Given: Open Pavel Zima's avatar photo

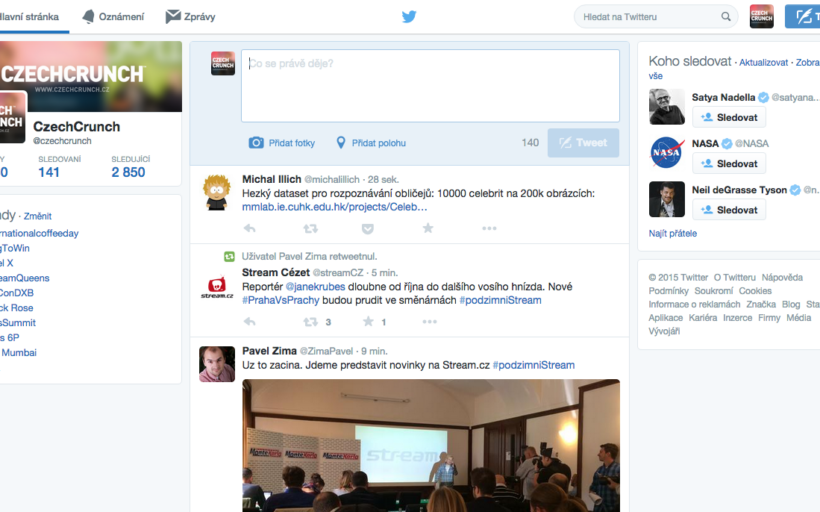Looking at the screenshot, I should tap(217, 364).
